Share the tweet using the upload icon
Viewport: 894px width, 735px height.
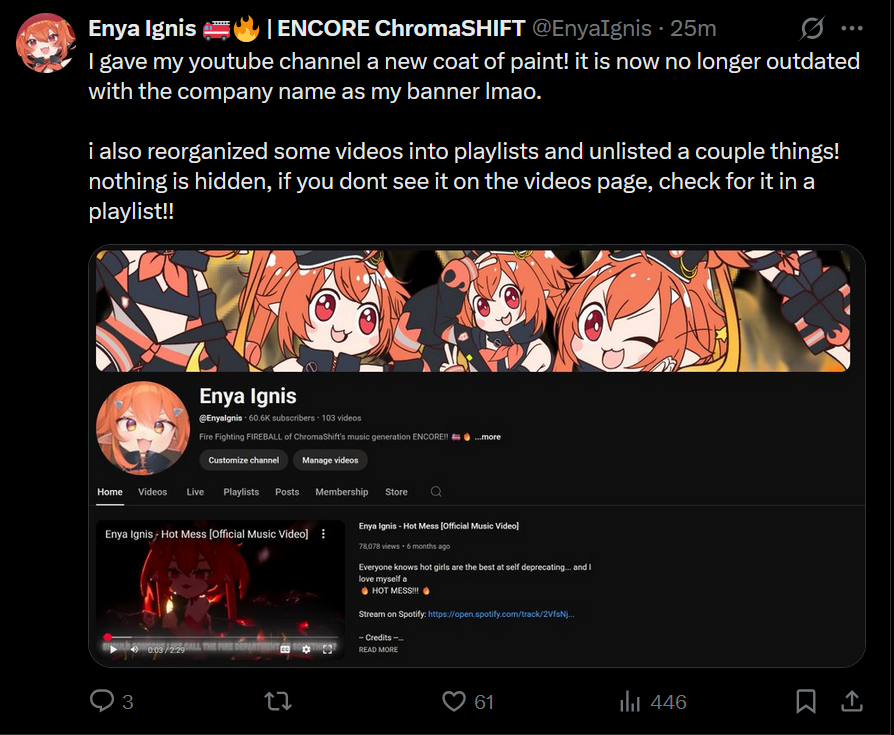tap(852, 701)
